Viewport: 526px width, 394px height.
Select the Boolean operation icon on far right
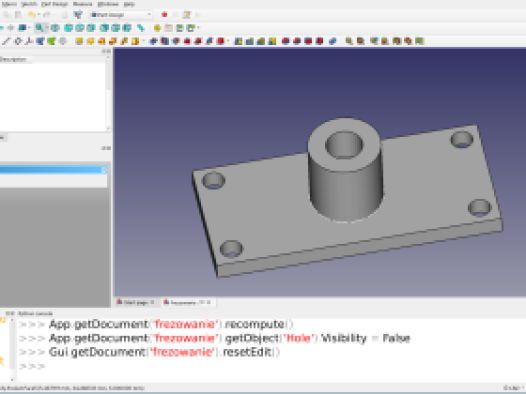coord(419,41)
